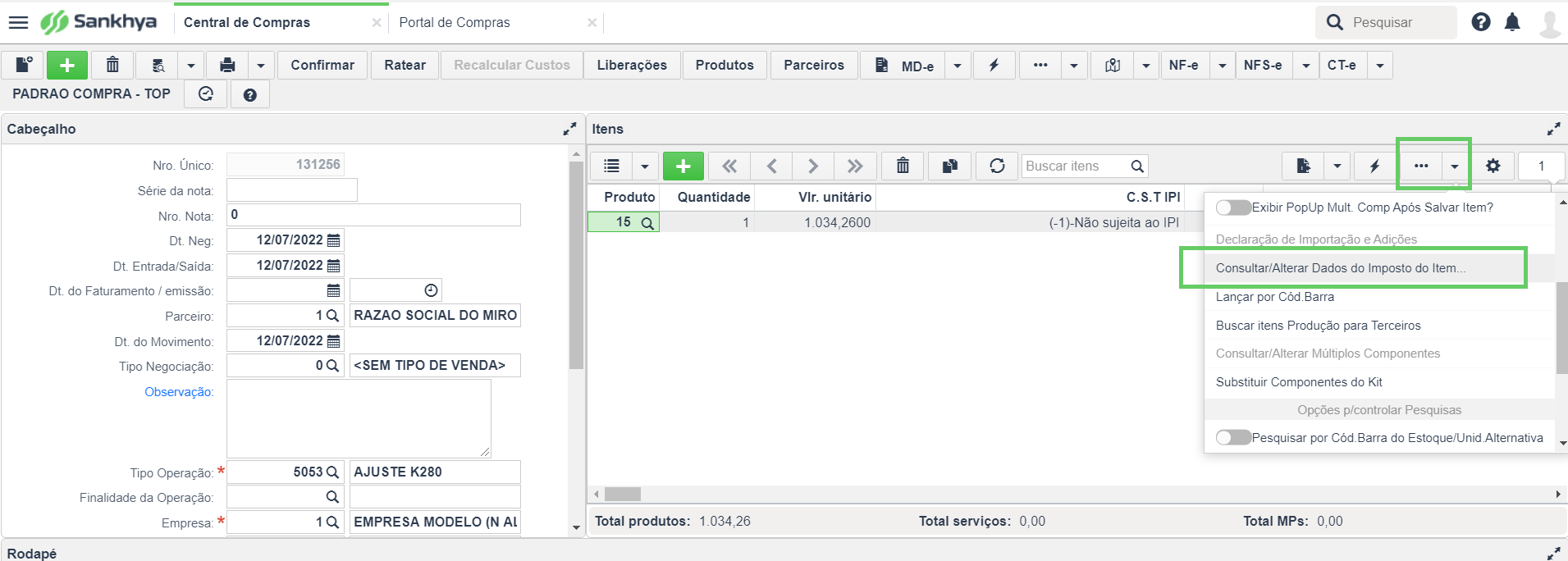The width and height of the screenshot is (1568, 561).
Task: Click the printer icon
Action: (227, 65)
